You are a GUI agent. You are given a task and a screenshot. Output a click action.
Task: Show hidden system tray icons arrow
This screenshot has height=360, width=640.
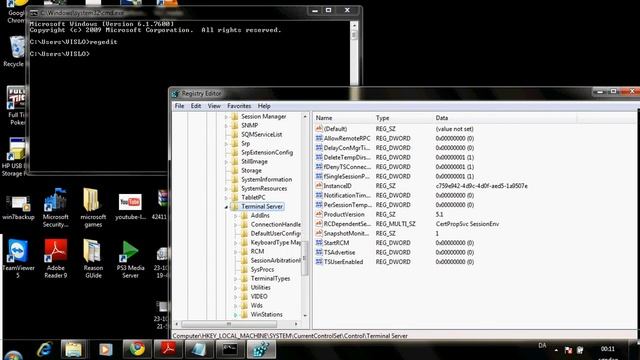(x=556, y=350)
